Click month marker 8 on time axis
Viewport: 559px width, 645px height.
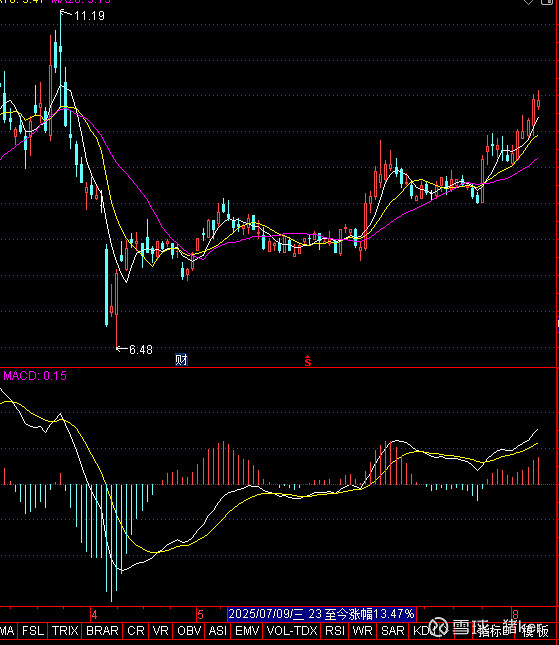click(515, 614)
